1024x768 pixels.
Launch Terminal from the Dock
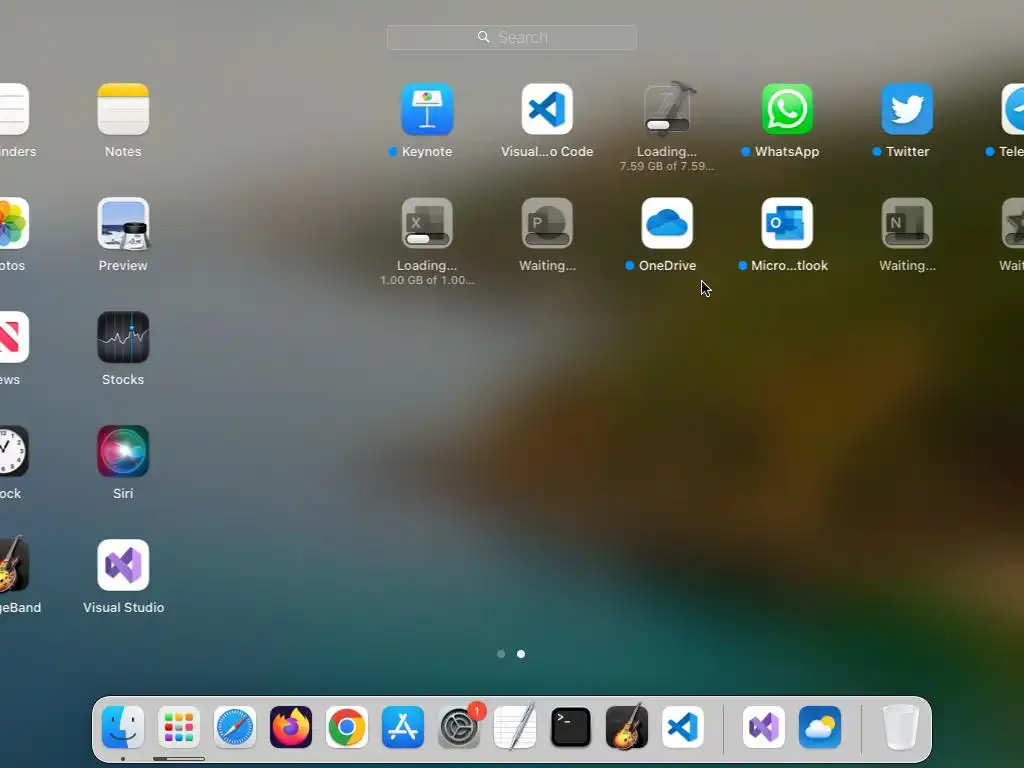tap(571, 727)
